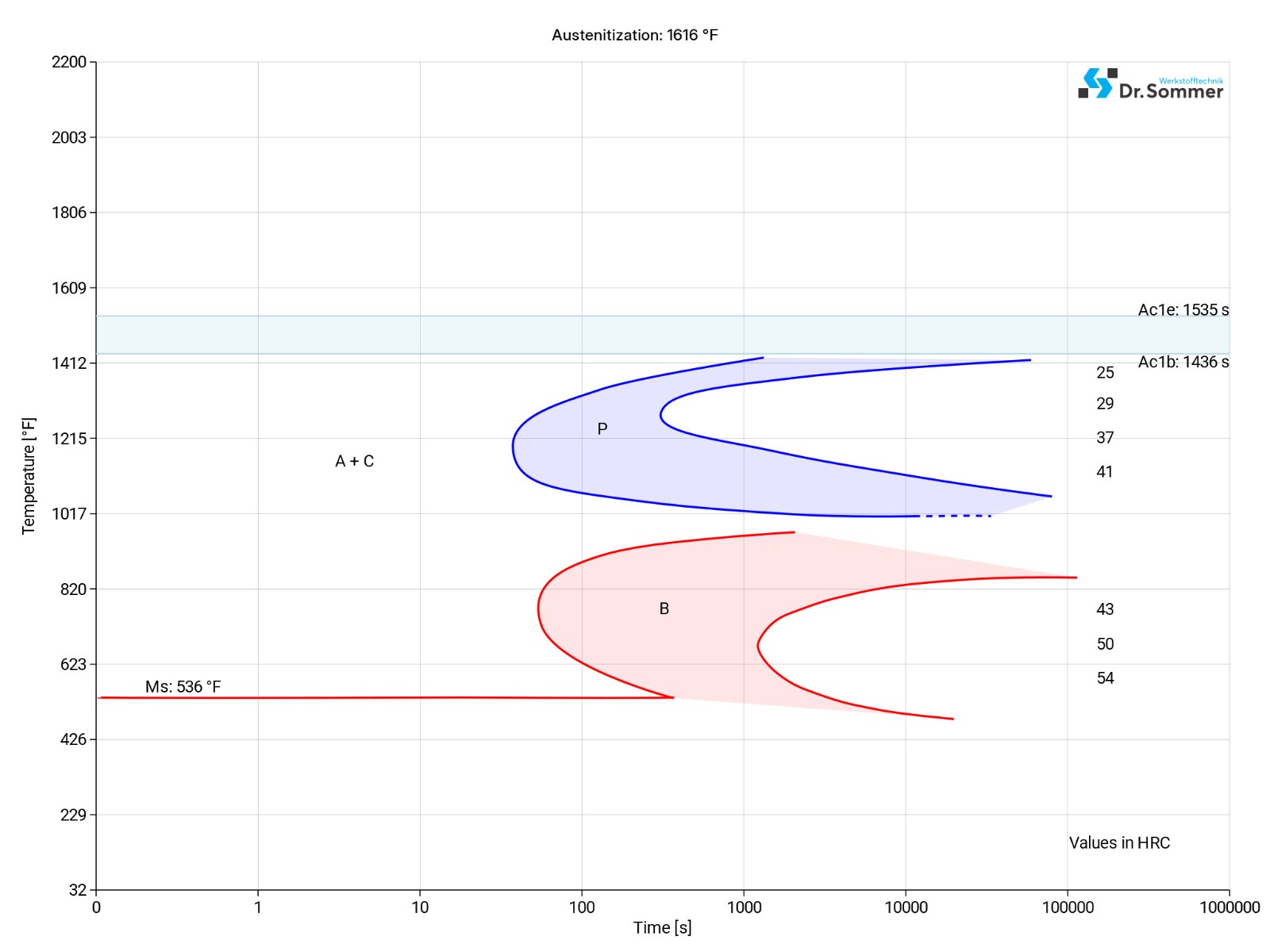Click the 1017 temperature axis tick label
This screenshot has height=952, width=1270.
click(69, 513)
